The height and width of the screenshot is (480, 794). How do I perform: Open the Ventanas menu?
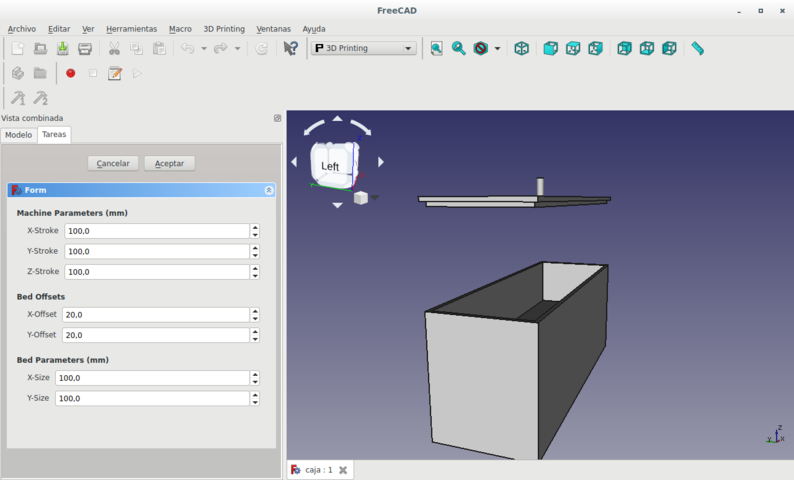(x=273, y=29)
